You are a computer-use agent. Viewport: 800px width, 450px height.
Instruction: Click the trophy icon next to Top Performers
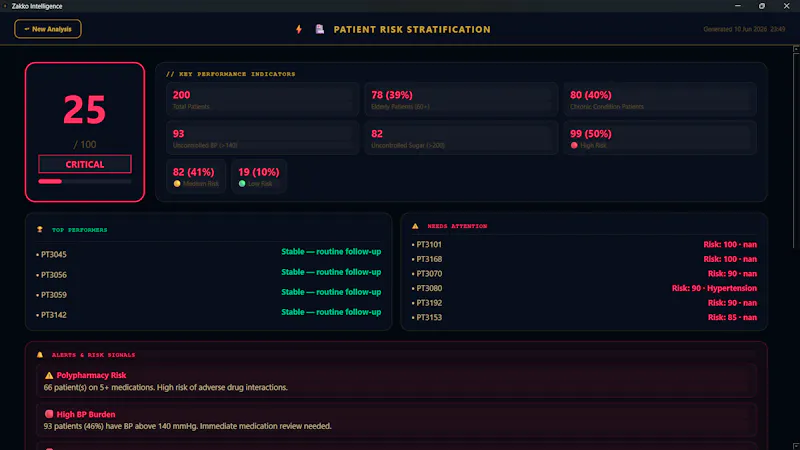click(x=40, y=230)
